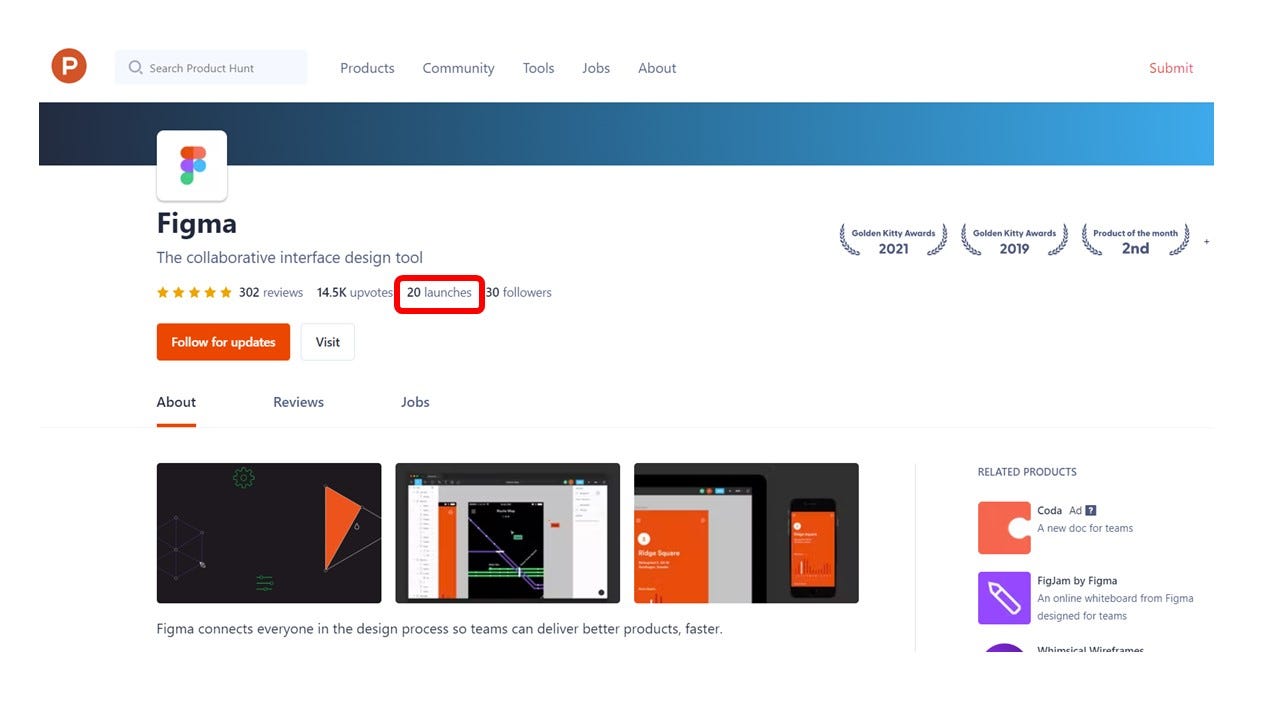Image resolution: width=1280 pixels, height=720 pixels.
Task: Open the Community menu
Action: coord(458,68)
